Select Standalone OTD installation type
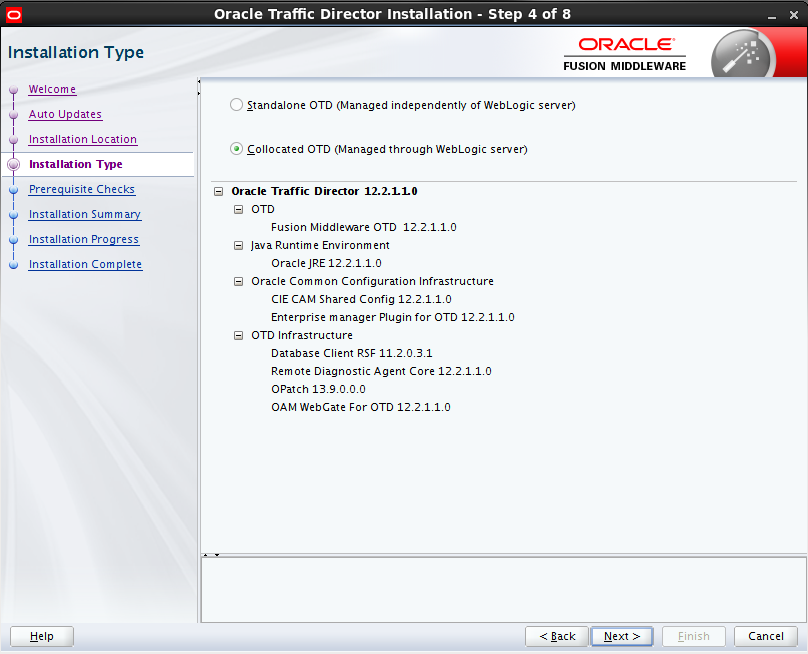Image resolution: width=808 pixels, height=654 pixels. [x=236, y=104]
